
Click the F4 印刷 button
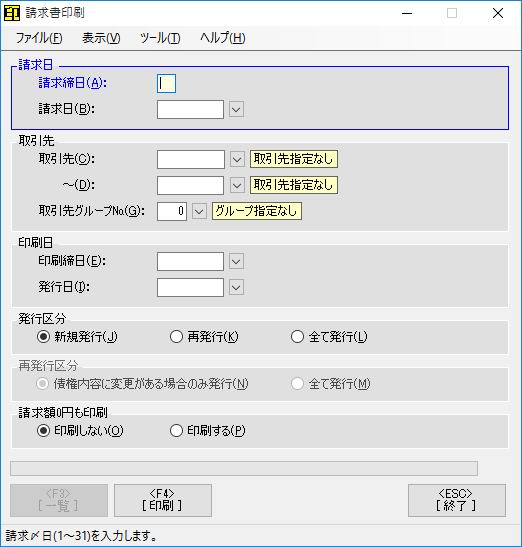click(163, 500)
